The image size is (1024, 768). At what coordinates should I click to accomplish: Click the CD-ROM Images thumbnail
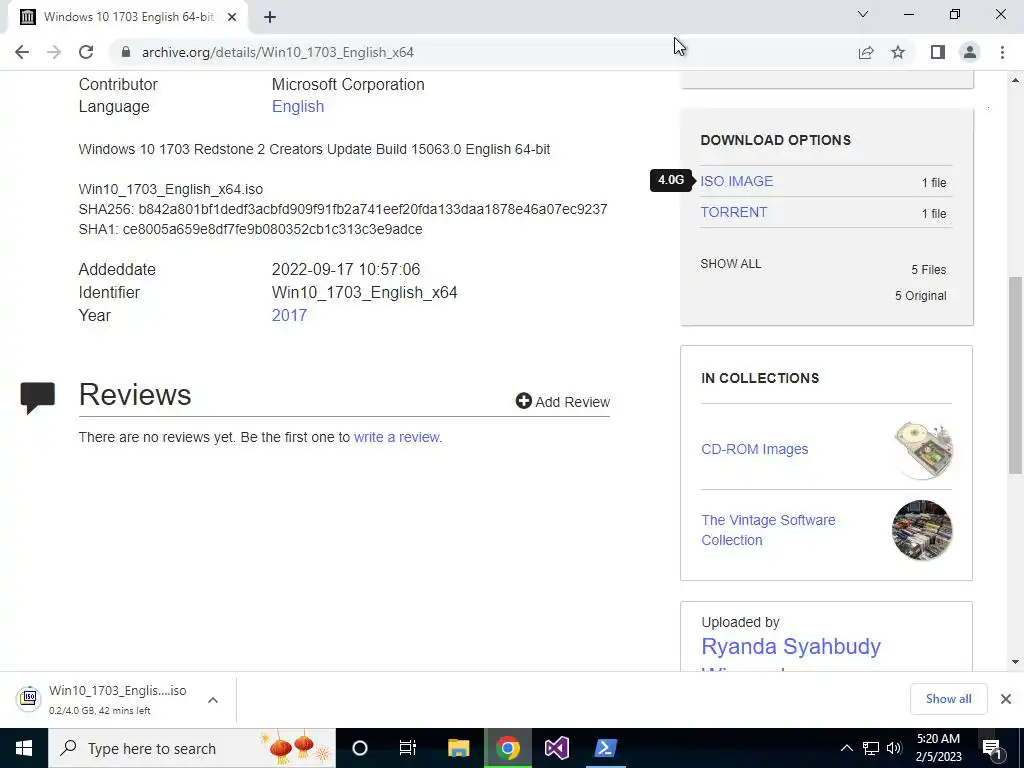coord(923,450)
